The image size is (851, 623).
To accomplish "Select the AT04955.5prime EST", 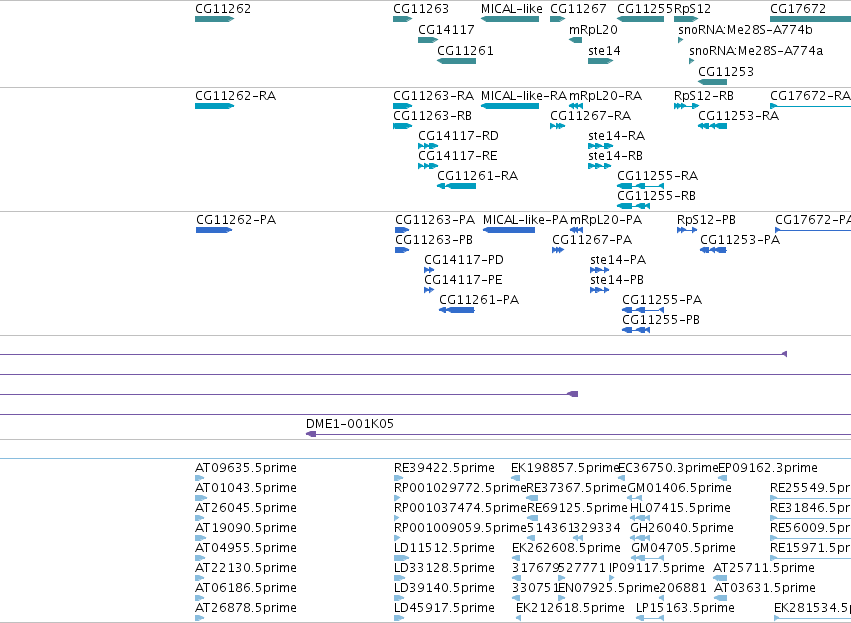I will [x=200, y=558].
